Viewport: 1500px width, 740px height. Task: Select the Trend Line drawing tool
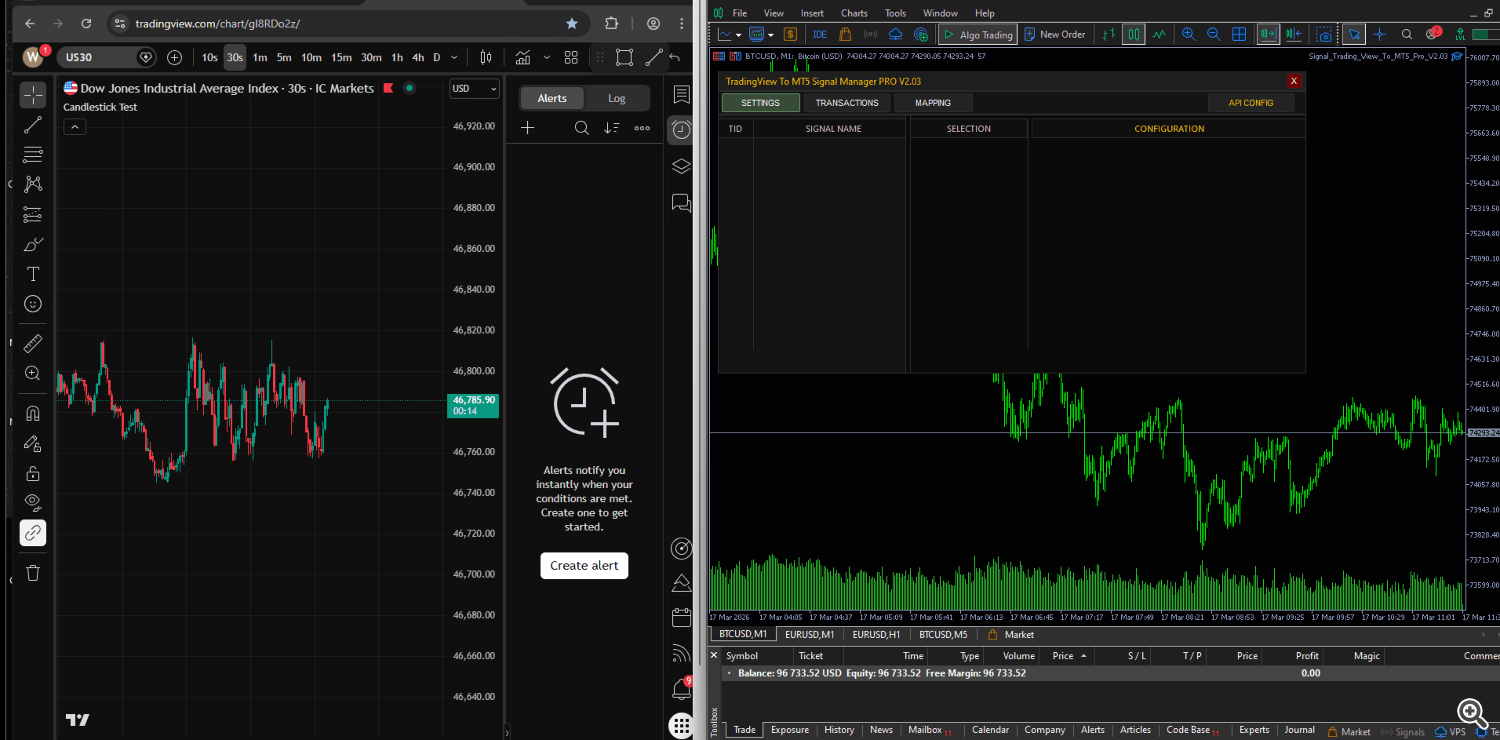[33, 125]
